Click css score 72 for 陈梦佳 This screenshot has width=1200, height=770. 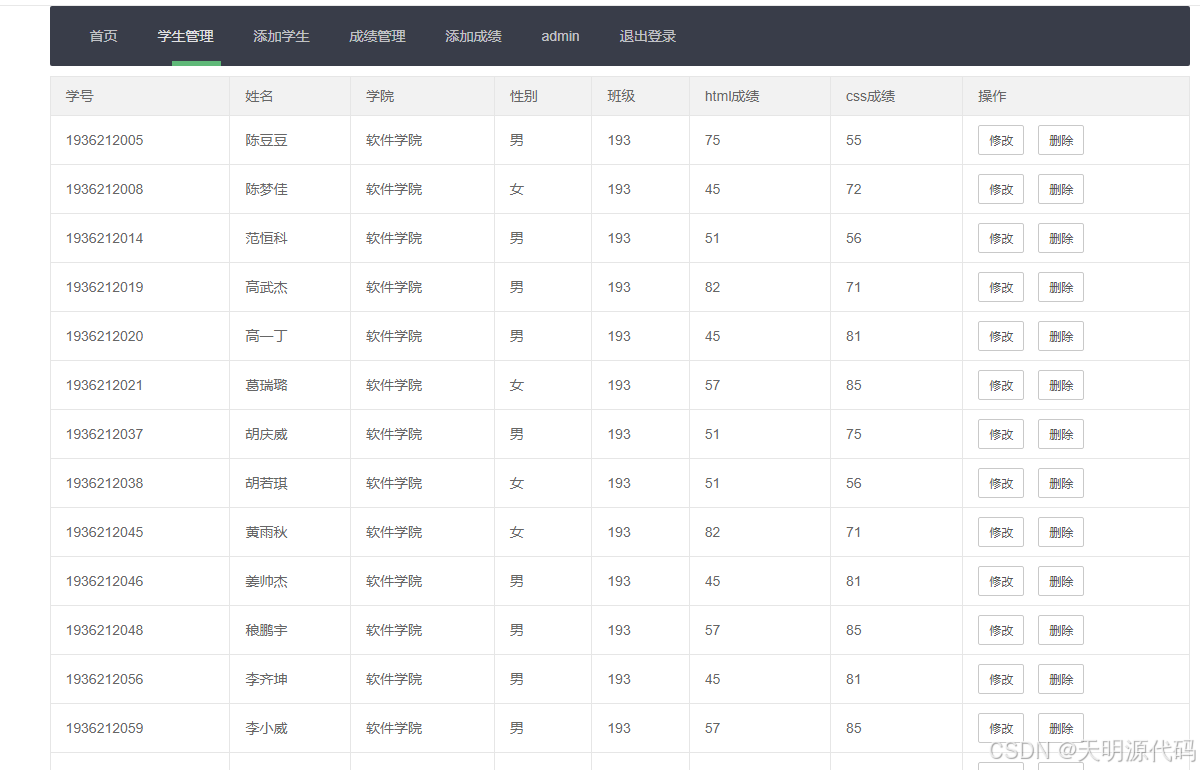[x=853, y=189]
